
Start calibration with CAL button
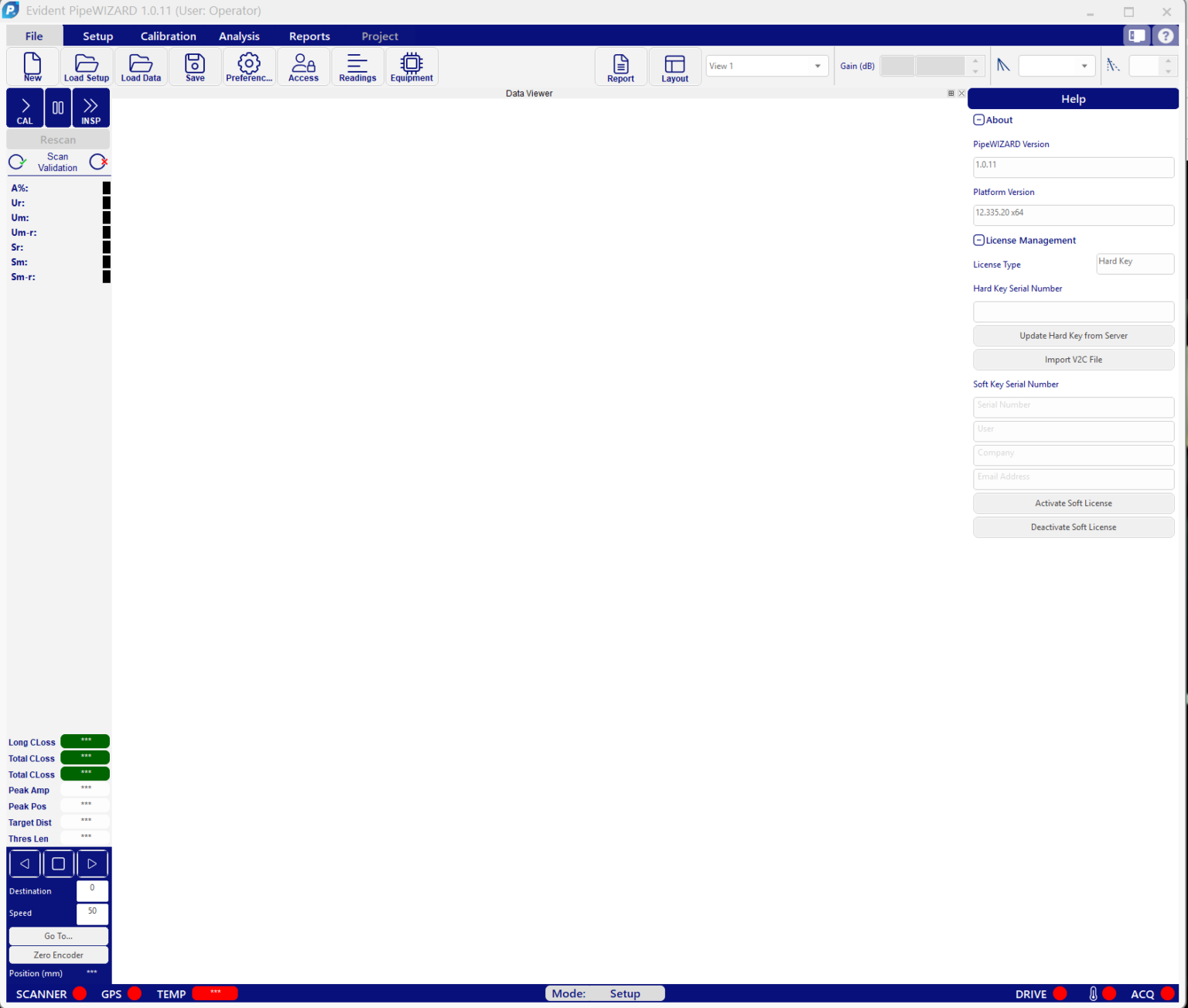point(25,108)
